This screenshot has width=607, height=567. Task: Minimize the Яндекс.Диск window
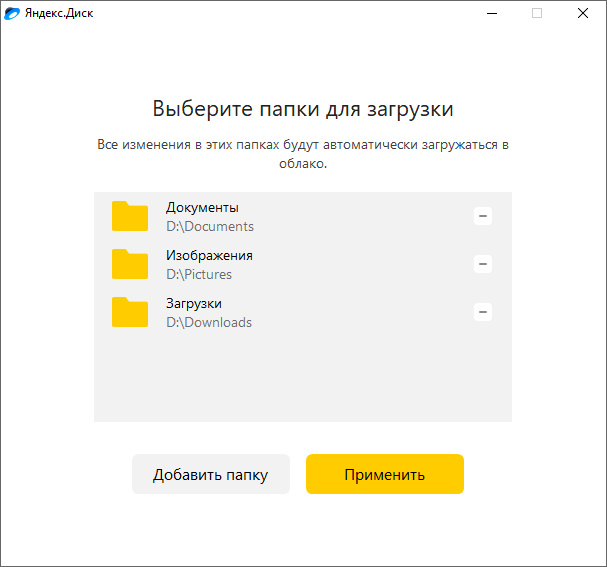[x=491, y=13]
